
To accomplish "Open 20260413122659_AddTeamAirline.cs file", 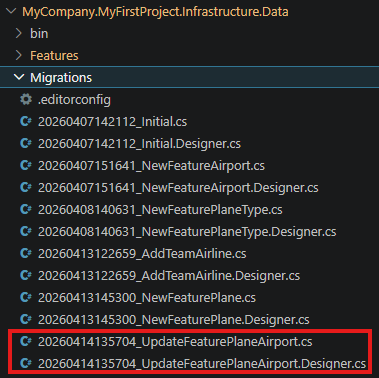I will (142, 254).
